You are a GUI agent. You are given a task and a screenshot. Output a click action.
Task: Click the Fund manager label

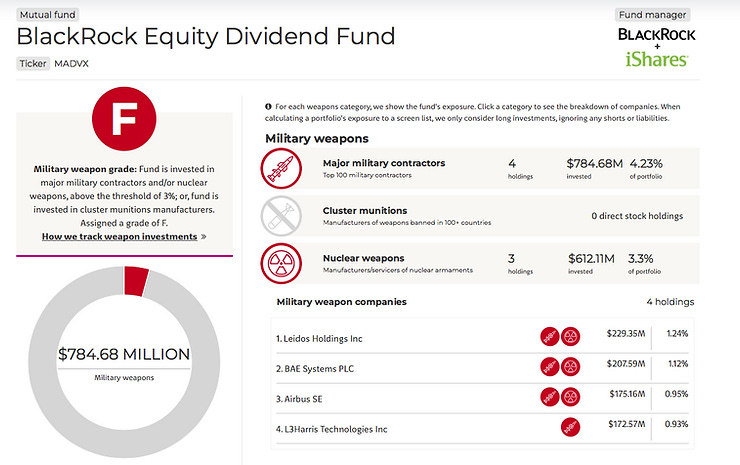coord(652,15)
